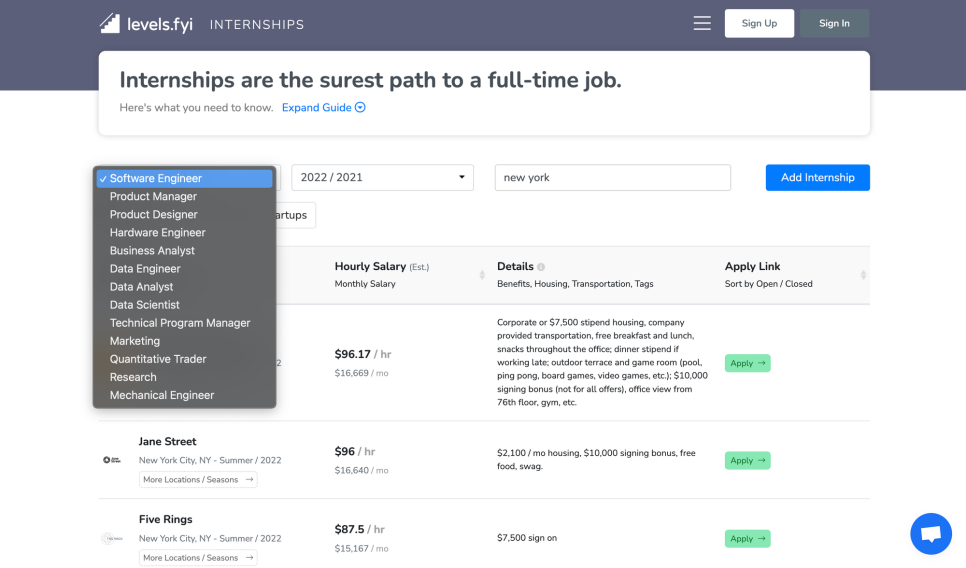Viewport: 966px width, 568px height.
Task: Open the chat support bubble
Action: [930, 533]
